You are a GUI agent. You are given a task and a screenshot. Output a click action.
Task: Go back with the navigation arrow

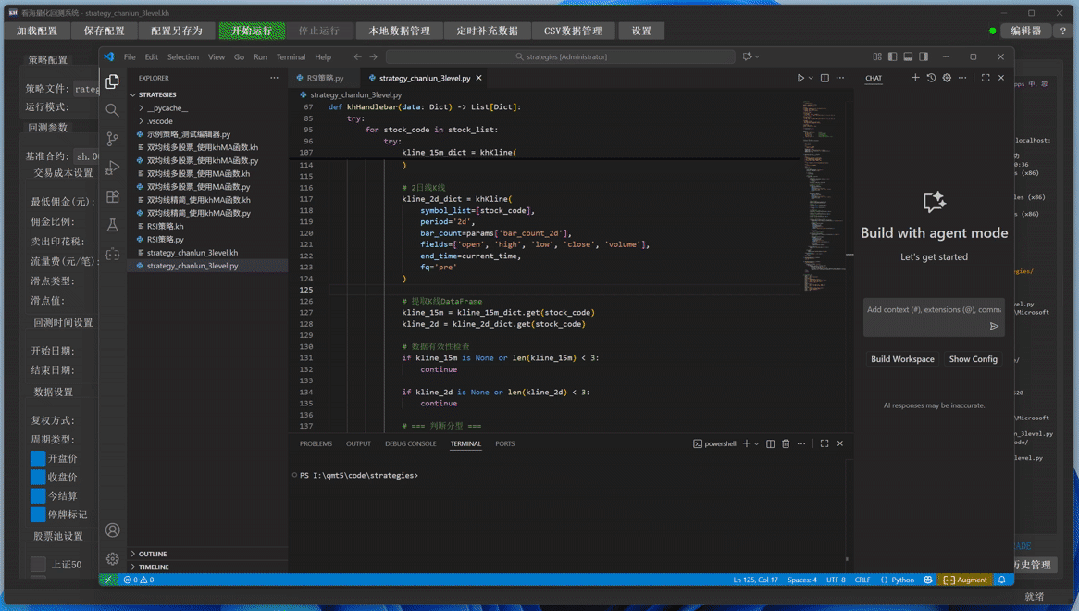(357, 57)
